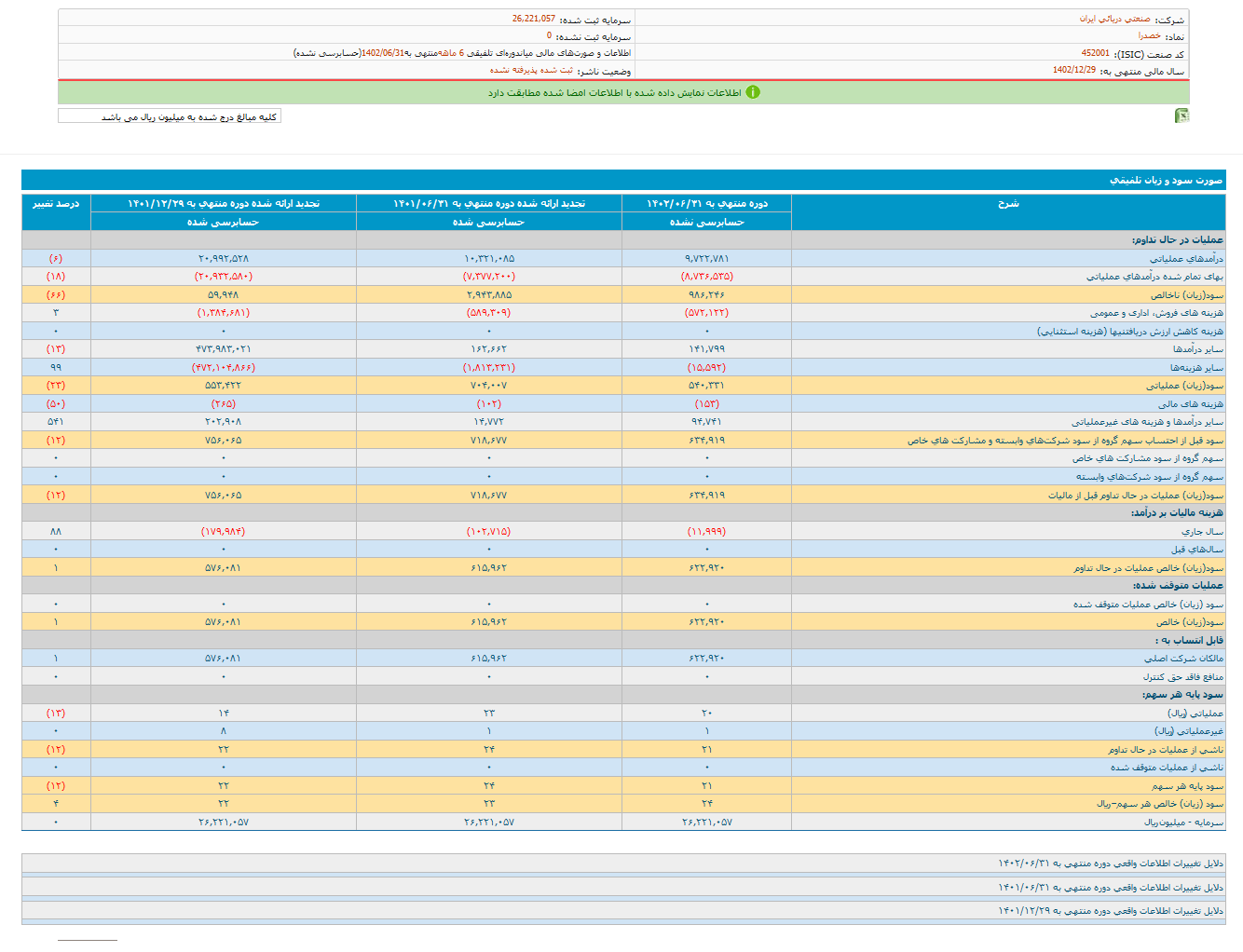Screen dimensions: 1243x952
Task: Click the Excel export icon
Action: 1182,116
